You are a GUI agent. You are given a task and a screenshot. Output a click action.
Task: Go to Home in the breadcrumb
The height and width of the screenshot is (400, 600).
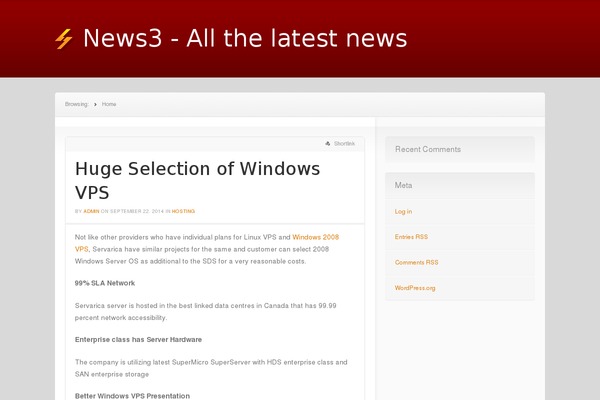coord(109,104)
